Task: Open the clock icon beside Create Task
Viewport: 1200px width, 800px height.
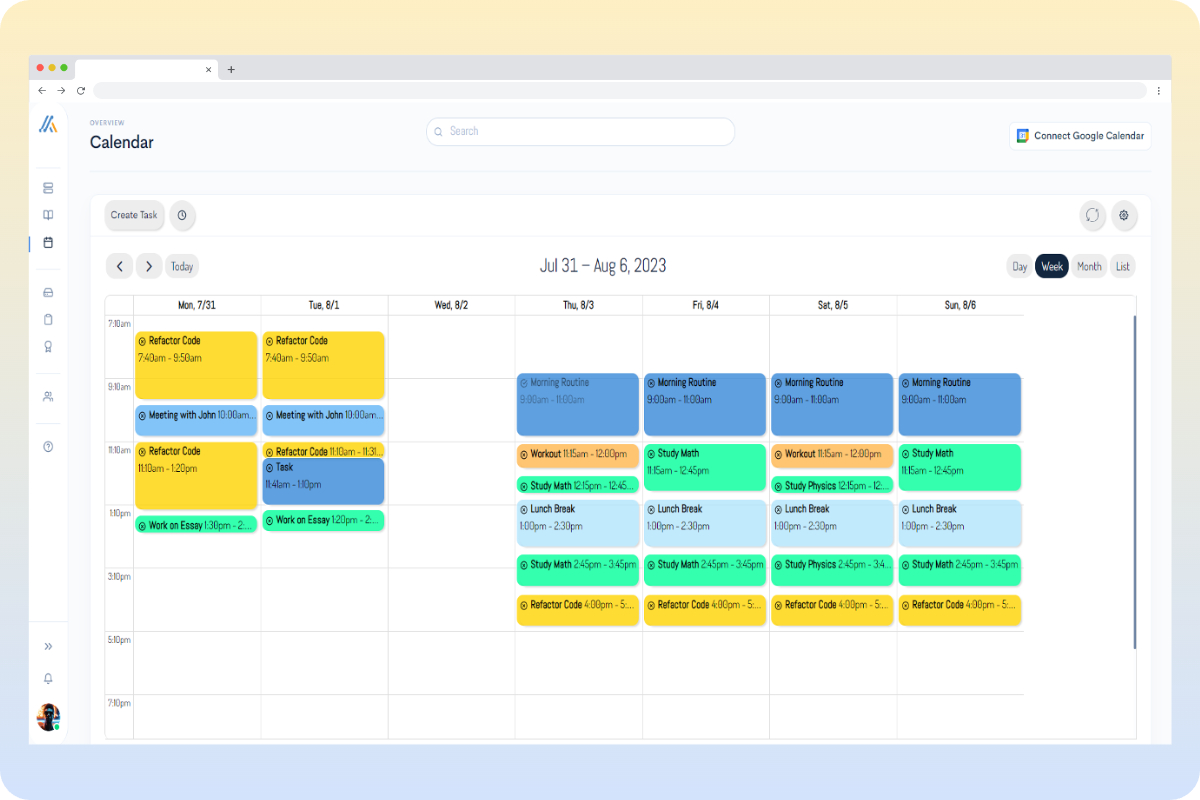Action: click(182, 215)
